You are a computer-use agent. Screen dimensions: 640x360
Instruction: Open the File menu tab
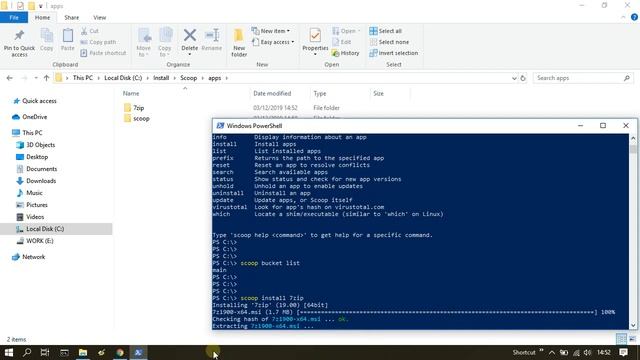click(x=14, y=18)
